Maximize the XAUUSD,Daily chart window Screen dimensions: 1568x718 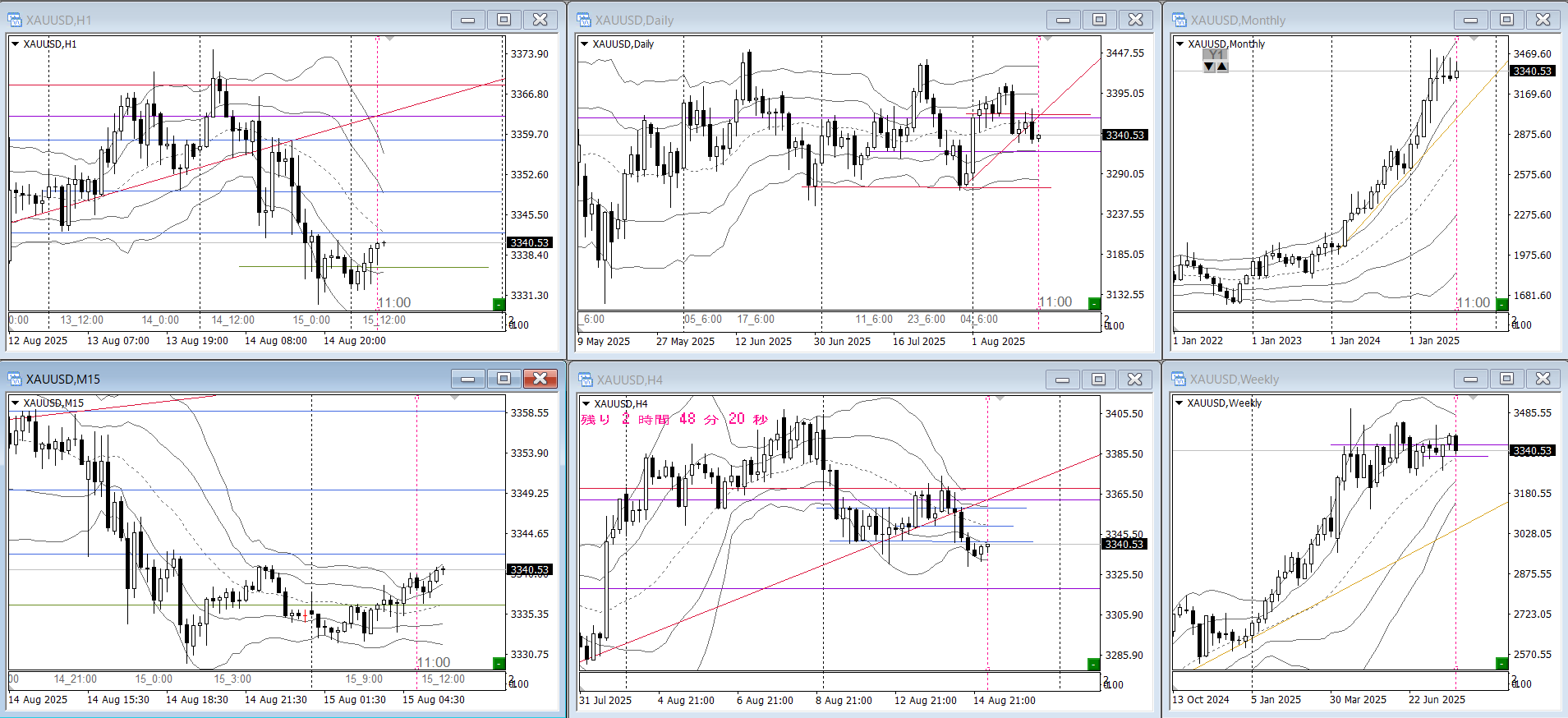[x=1099, y=20]
